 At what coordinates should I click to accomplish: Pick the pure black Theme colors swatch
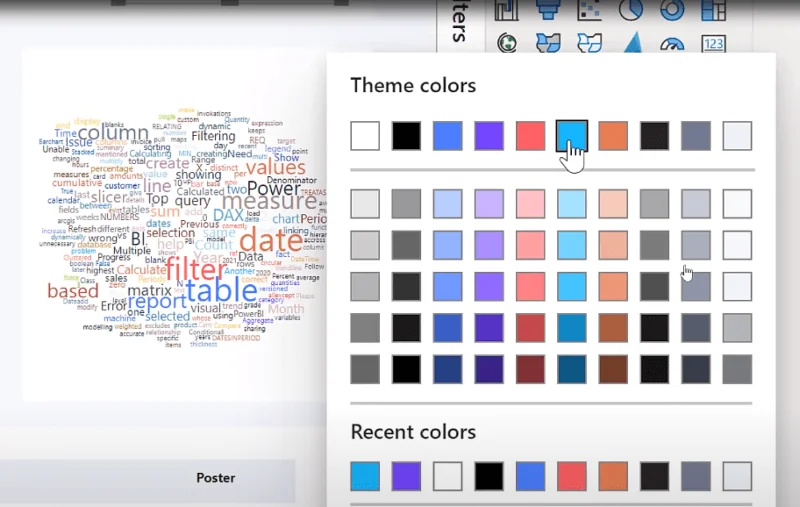406,136
